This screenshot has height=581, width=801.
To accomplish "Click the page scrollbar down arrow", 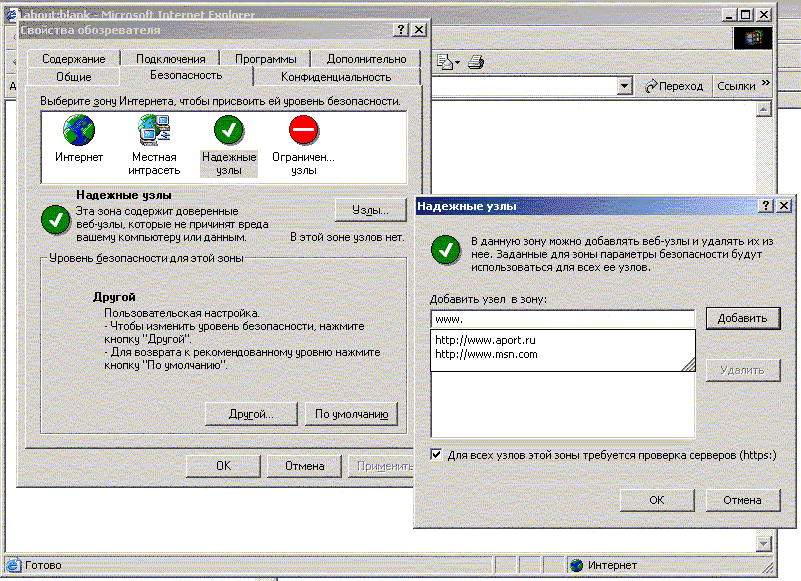I will [x=763, y=543].
